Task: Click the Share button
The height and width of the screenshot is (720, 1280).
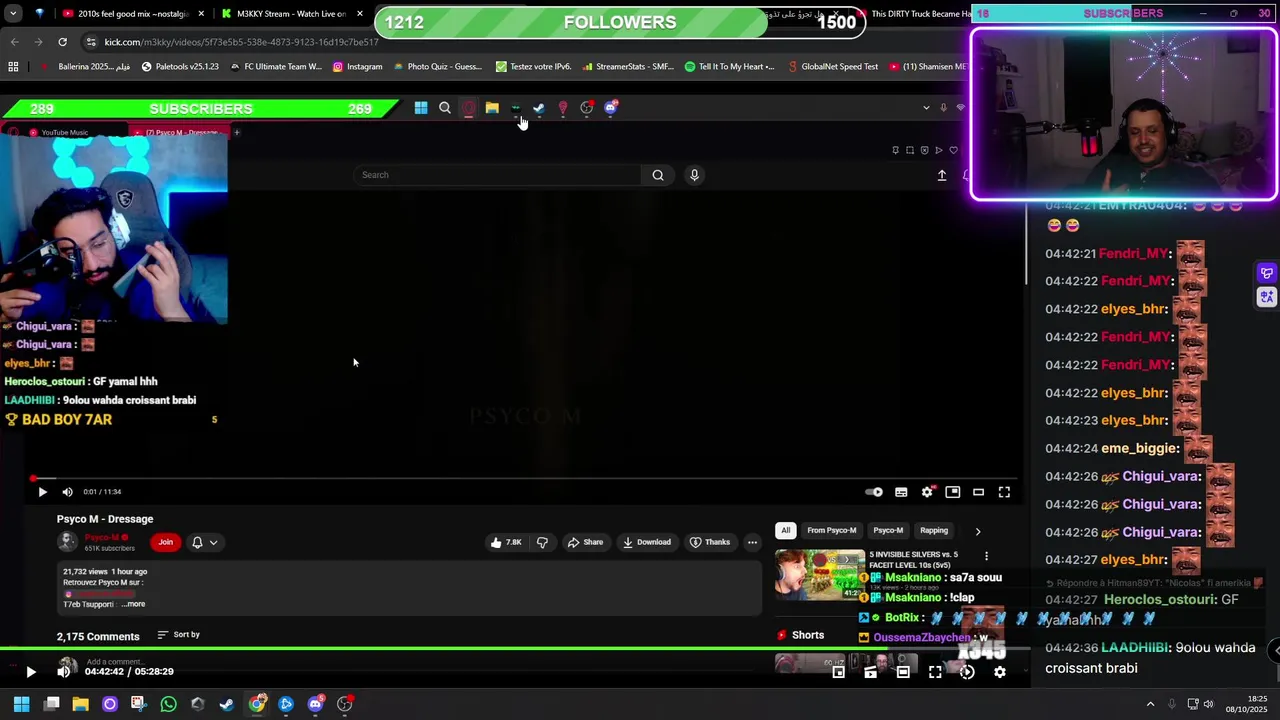Action: 585,542
